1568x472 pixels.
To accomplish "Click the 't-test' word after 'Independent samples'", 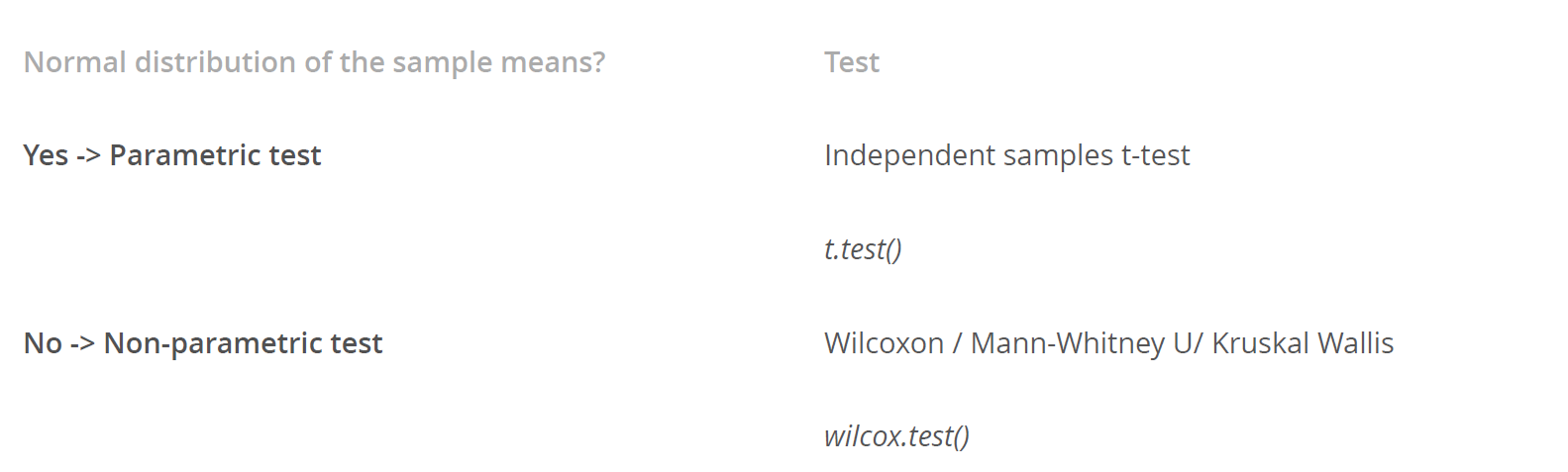I will [x=1155, y=155].
